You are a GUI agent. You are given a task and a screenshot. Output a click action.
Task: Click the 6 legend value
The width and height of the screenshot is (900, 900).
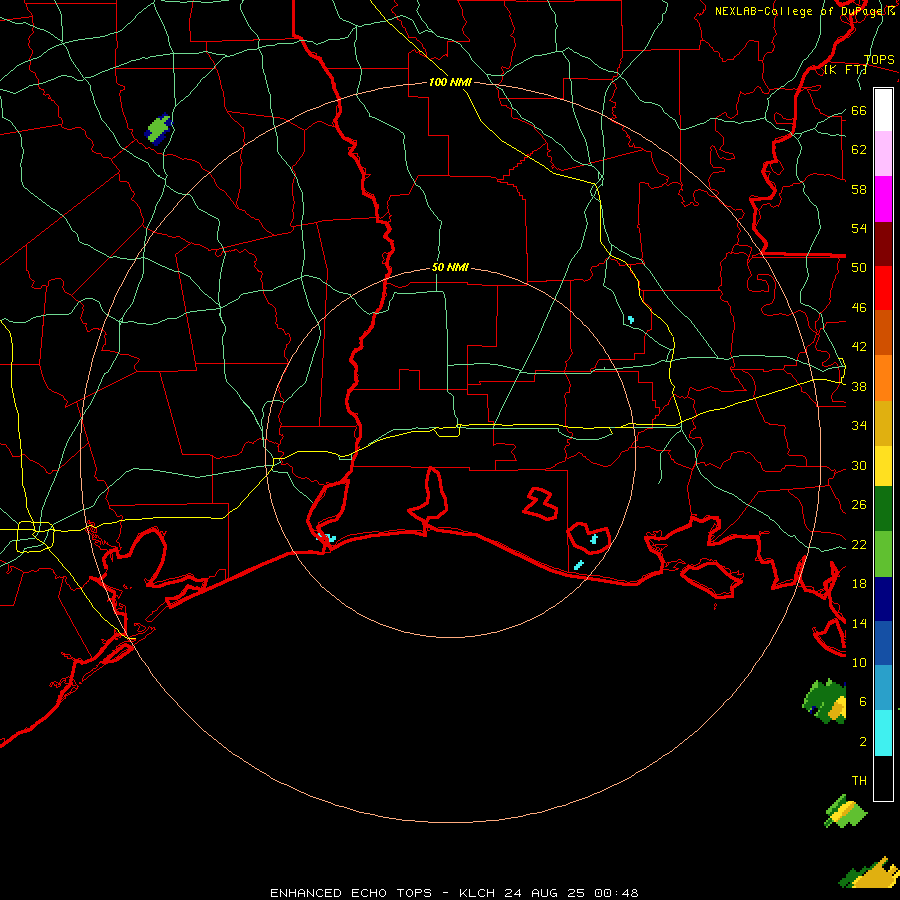[863, 701]
